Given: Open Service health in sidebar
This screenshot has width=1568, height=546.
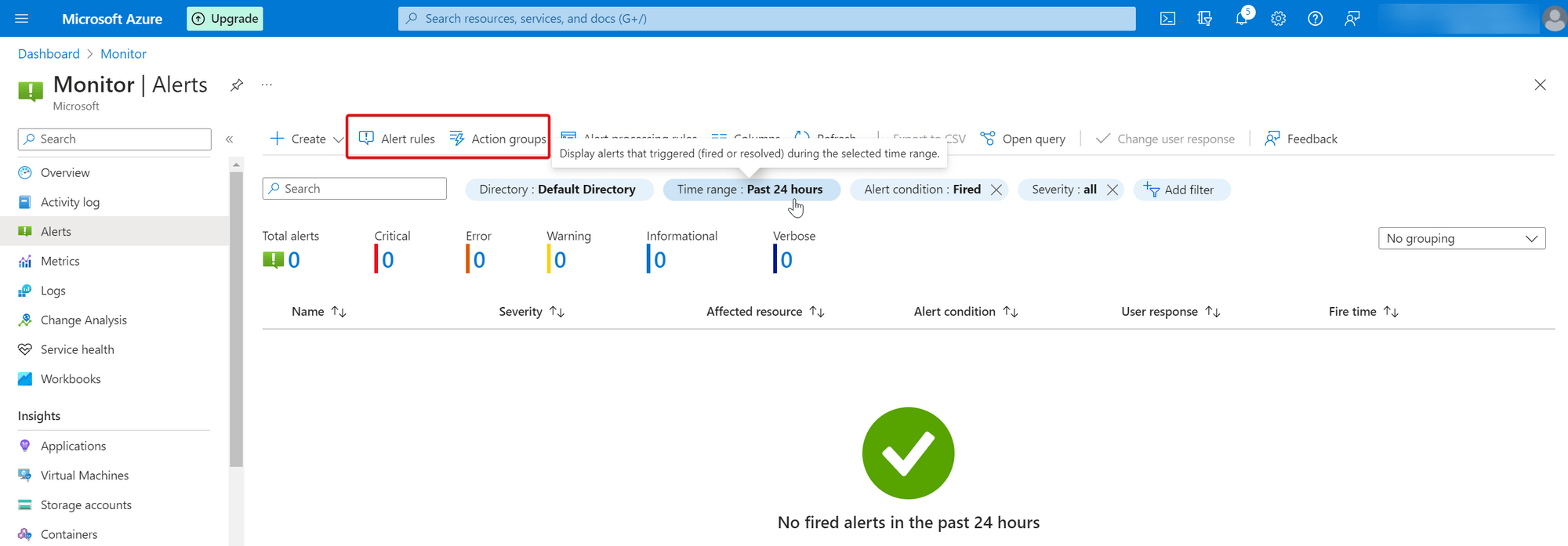Looking at the screenshot, I should [x=77, y=350].
